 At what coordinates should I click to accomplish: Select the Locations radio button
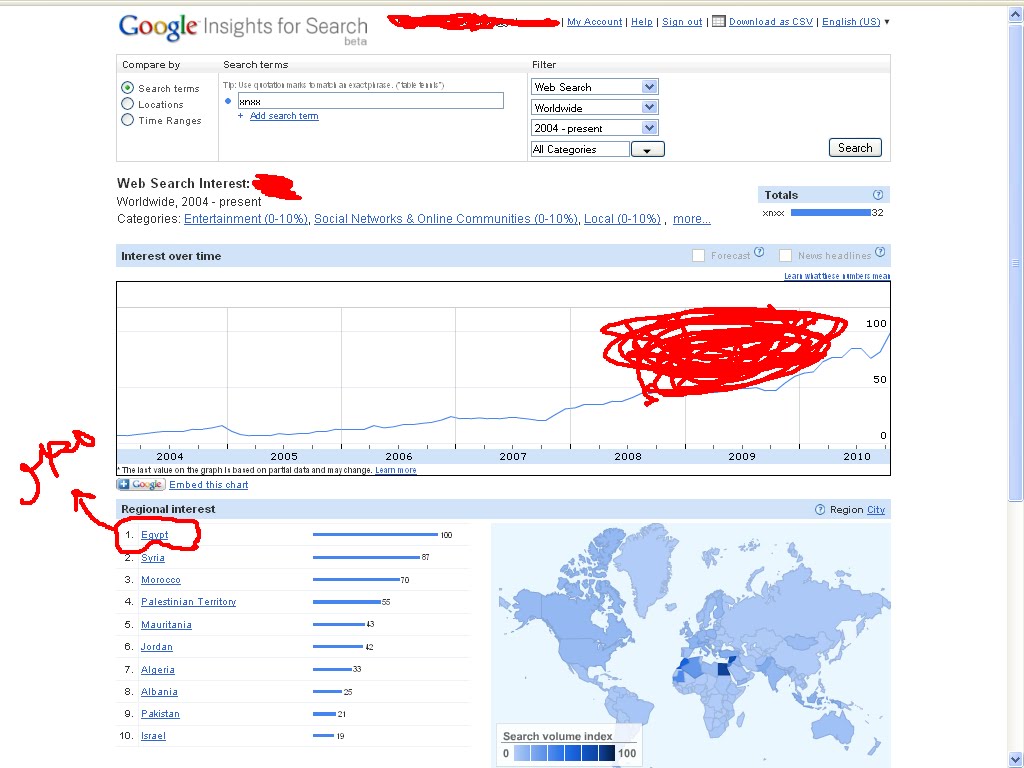click(127, 104)
